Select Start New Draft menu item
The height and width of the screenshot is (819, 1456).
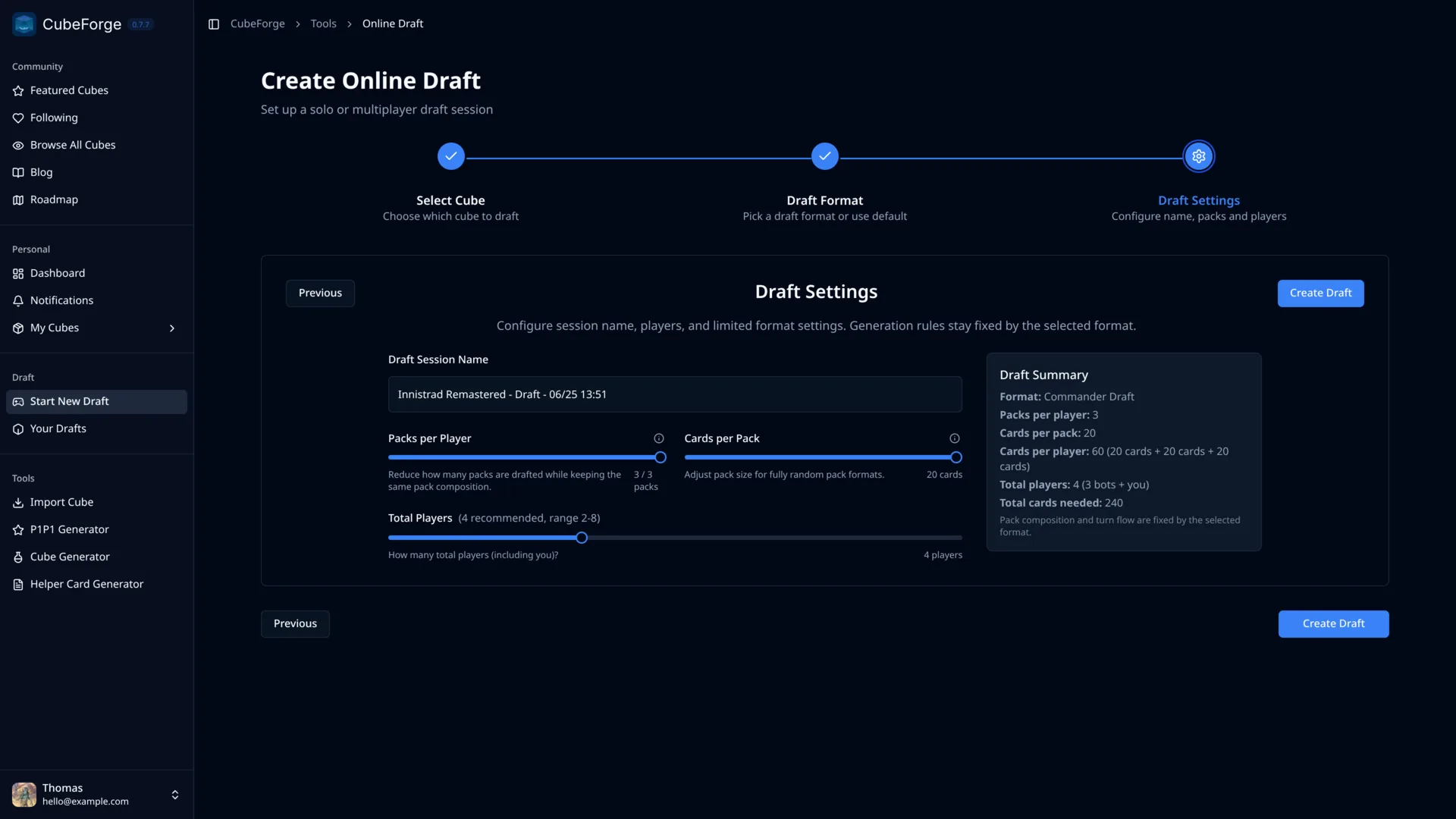pyautogui.click(x=96, y=402)
